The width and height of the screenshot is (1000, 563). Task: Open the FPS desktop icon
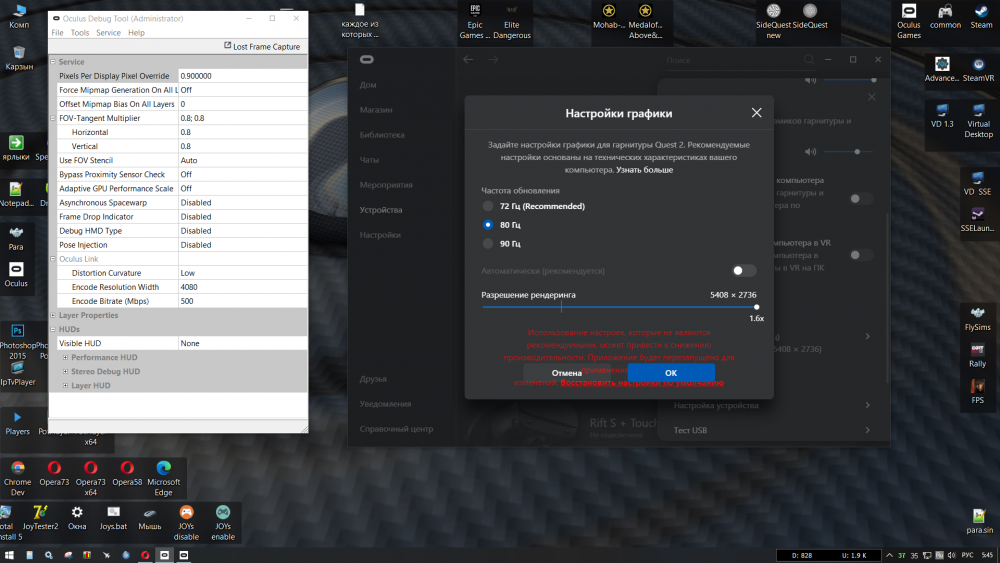point(978,391)
